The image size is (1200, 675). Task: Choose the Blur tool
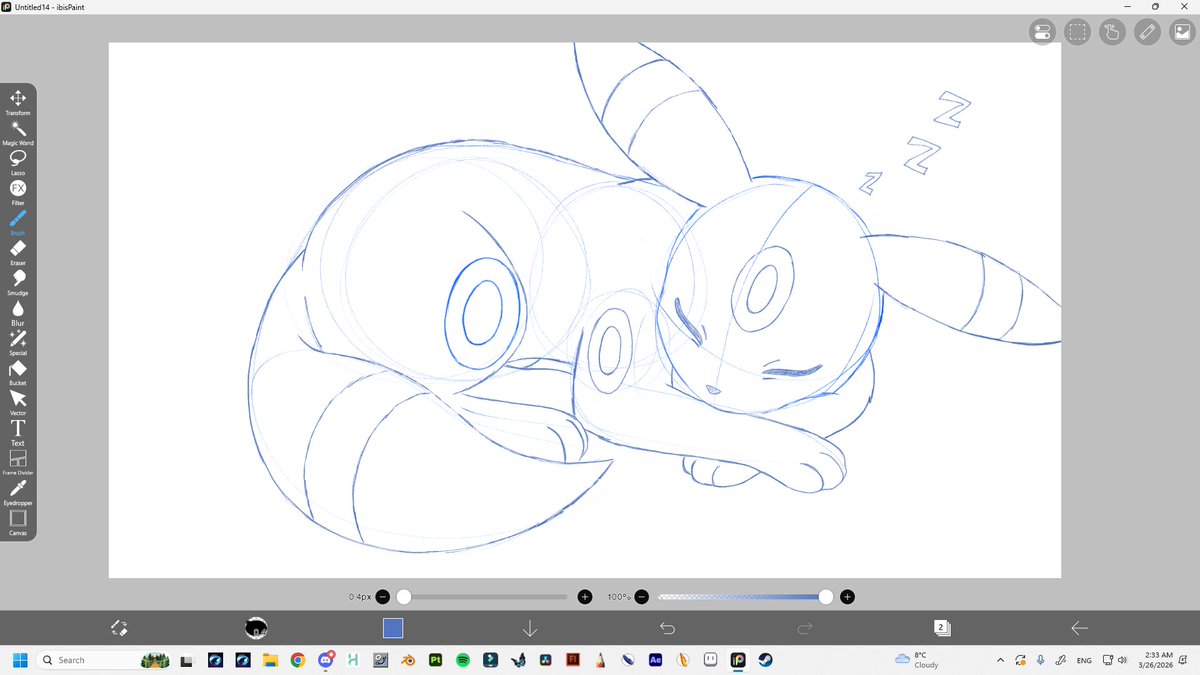pos(17,308)
